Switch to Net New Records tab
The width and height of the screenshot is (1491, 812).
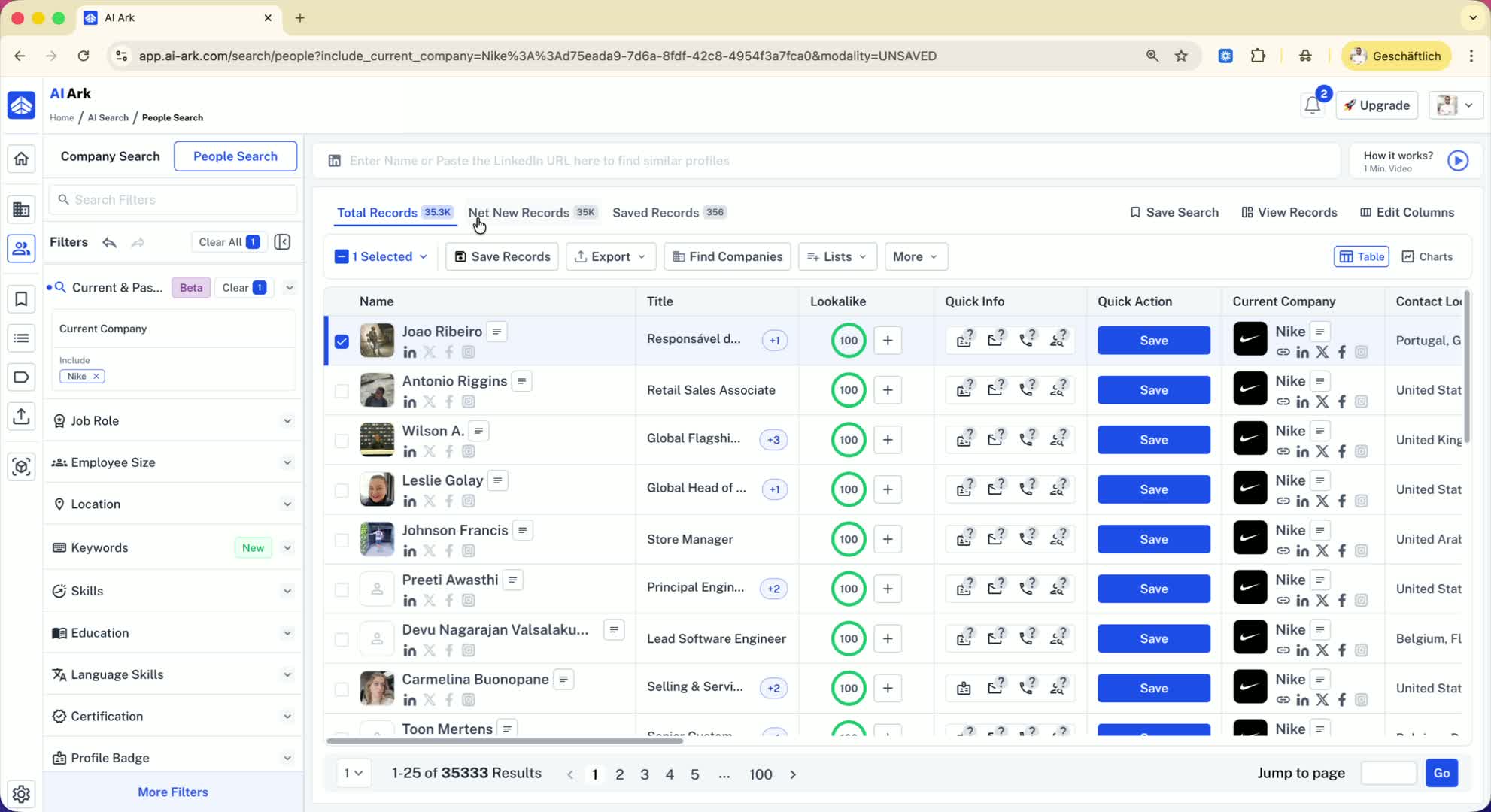[518, 213]
